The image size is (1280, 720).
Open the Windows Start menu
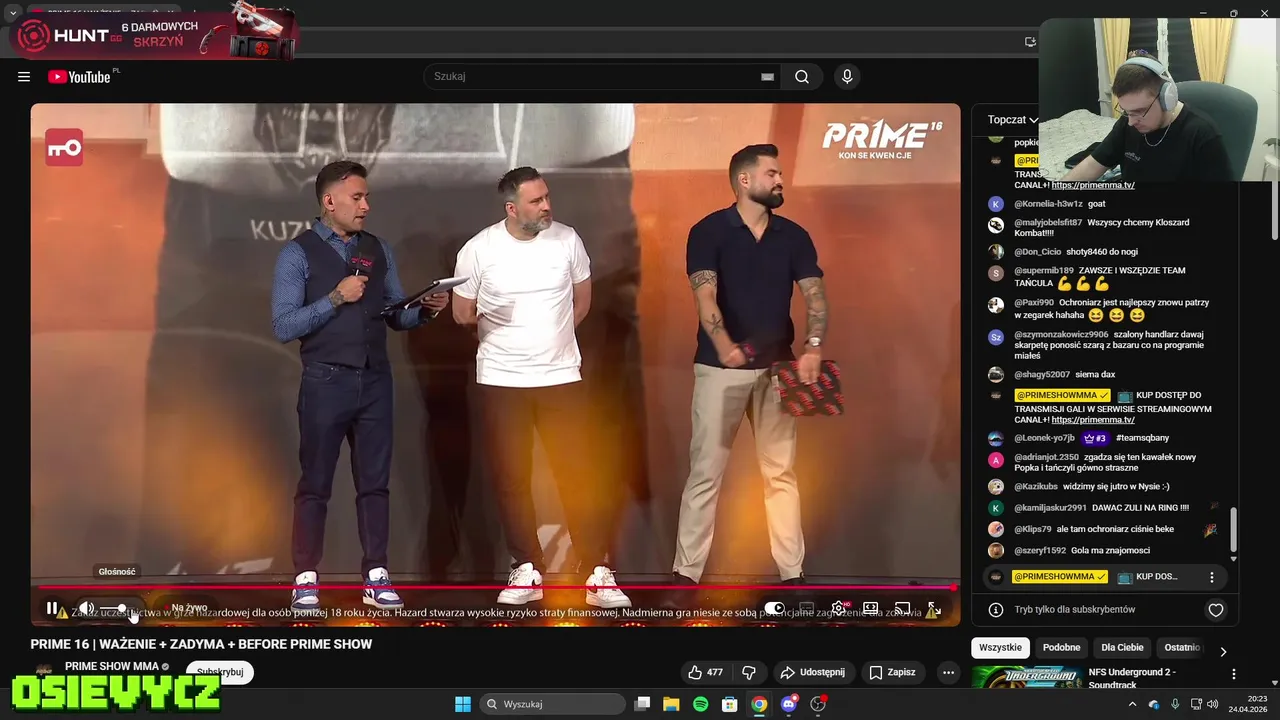463,704
